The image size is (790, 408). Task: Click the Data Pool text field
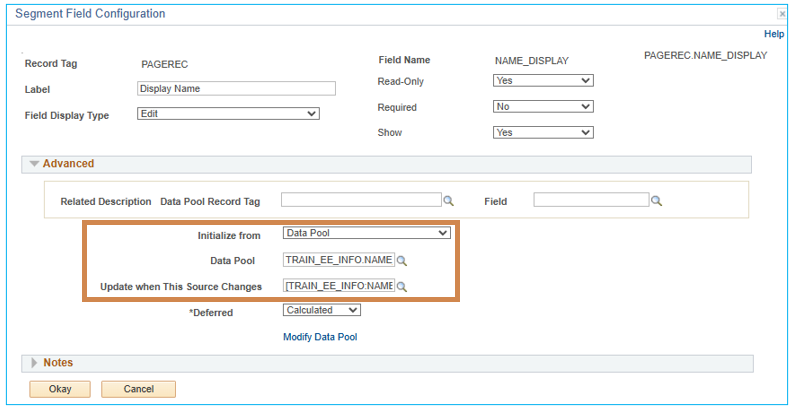(339, 260)
